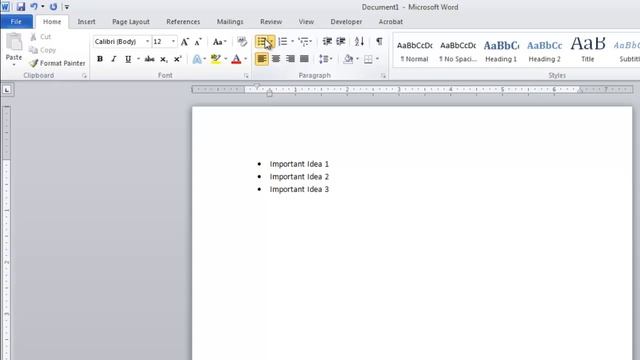Switch to the Insert tab

point(87,22)
